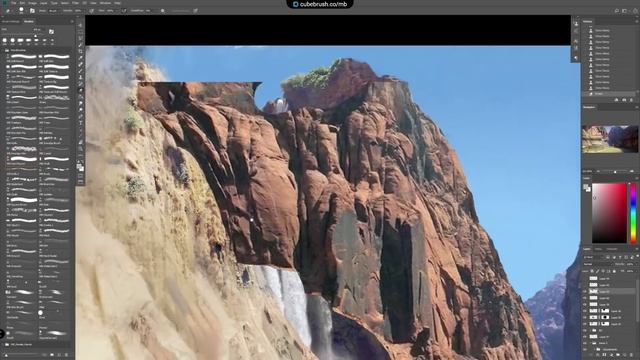Select the first recent brush preset
Screen dimensions: 640x360
pyautogui.click(x=4, y=40)
